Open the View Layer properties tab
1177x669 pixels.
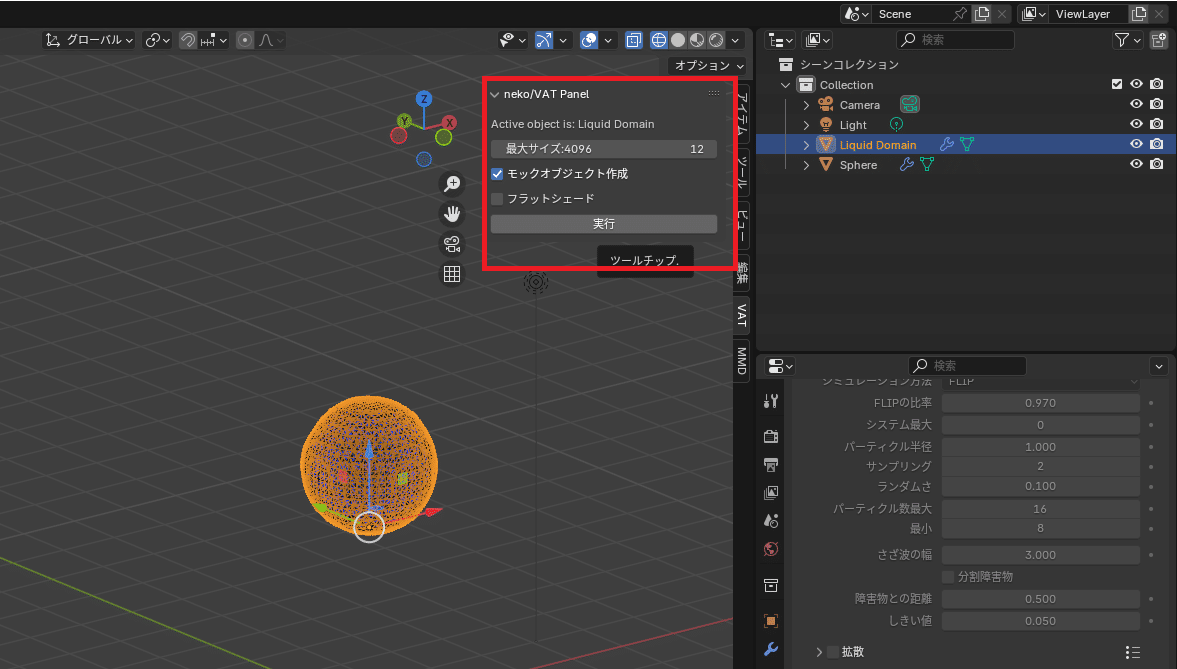pyautogui.click(x=771, y=493)
